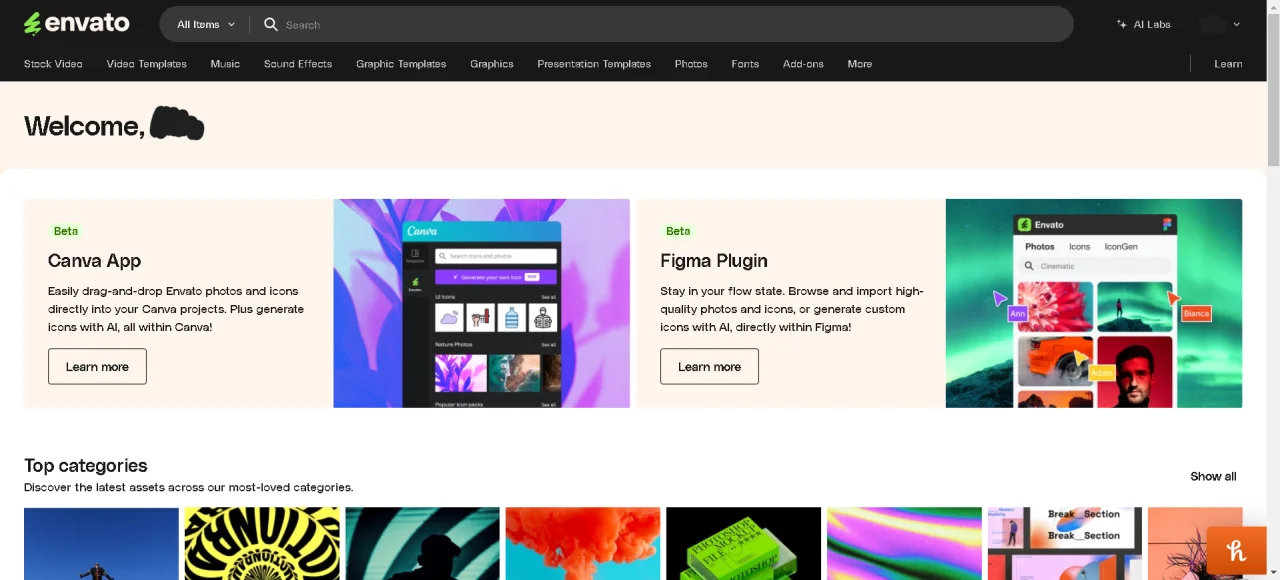Click Show all for Top categories
The height and width of the screenshot is (580, 1280).
click(1213, 476)
